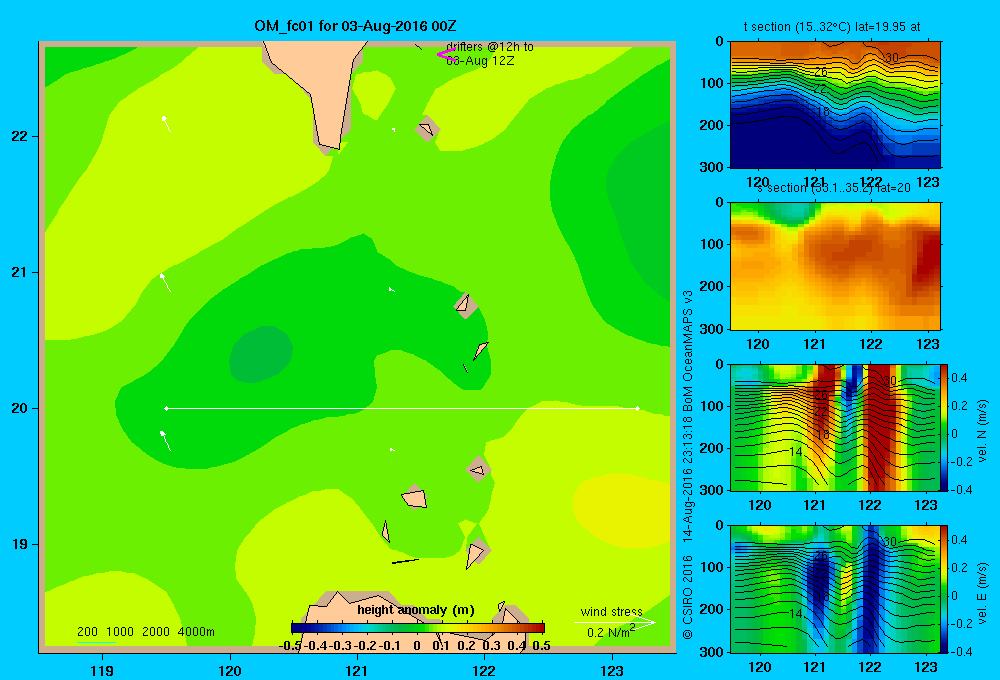Click latitude label 22 on main map axis
The height and width of the screenshot is (680, 1000).
tap(20, 137)
